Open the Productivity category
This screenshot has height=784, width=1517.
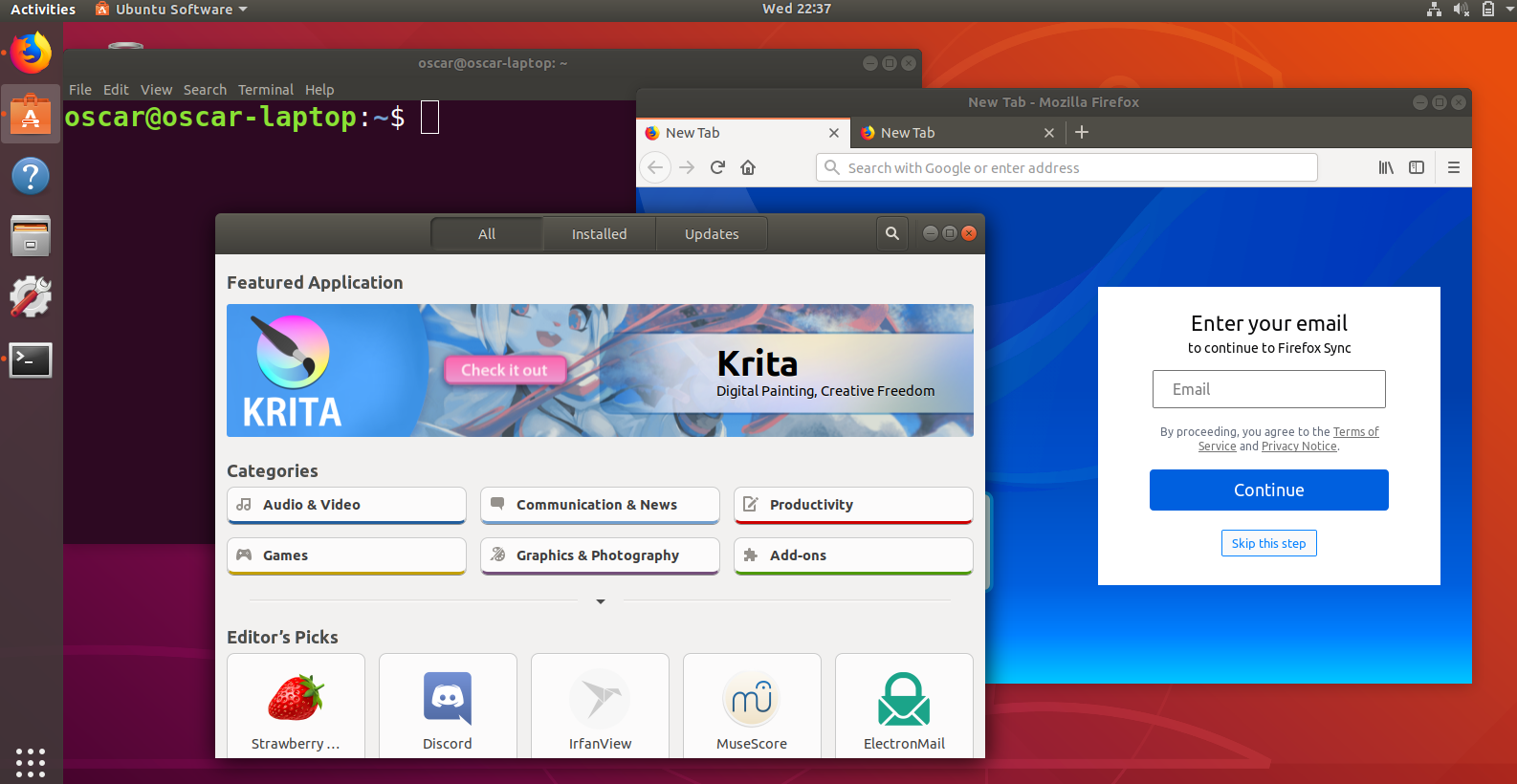tap(853, 505)
